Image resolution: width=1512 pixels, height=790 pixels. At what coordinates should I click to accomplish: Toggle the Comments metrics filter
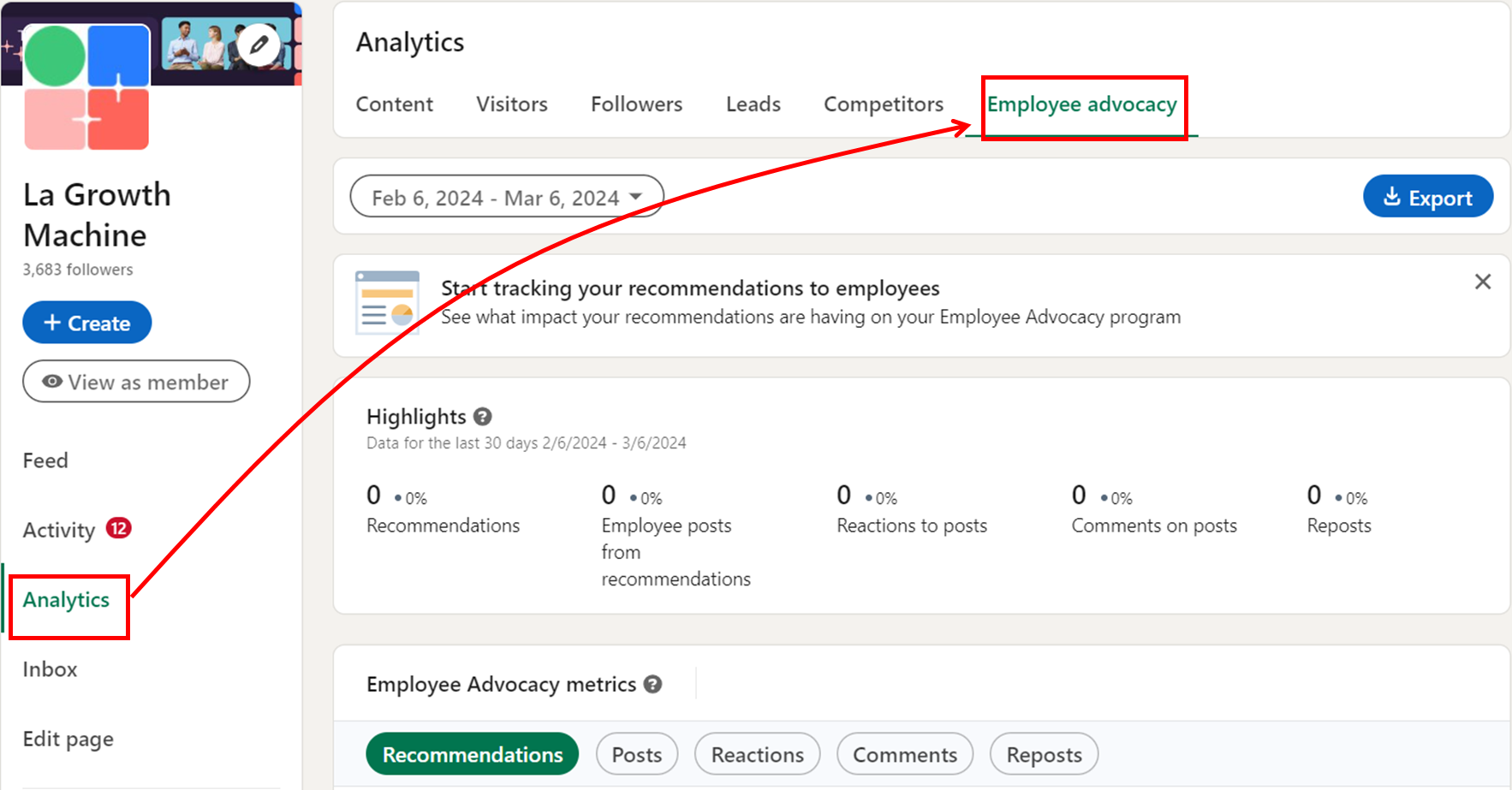point(905,754)
